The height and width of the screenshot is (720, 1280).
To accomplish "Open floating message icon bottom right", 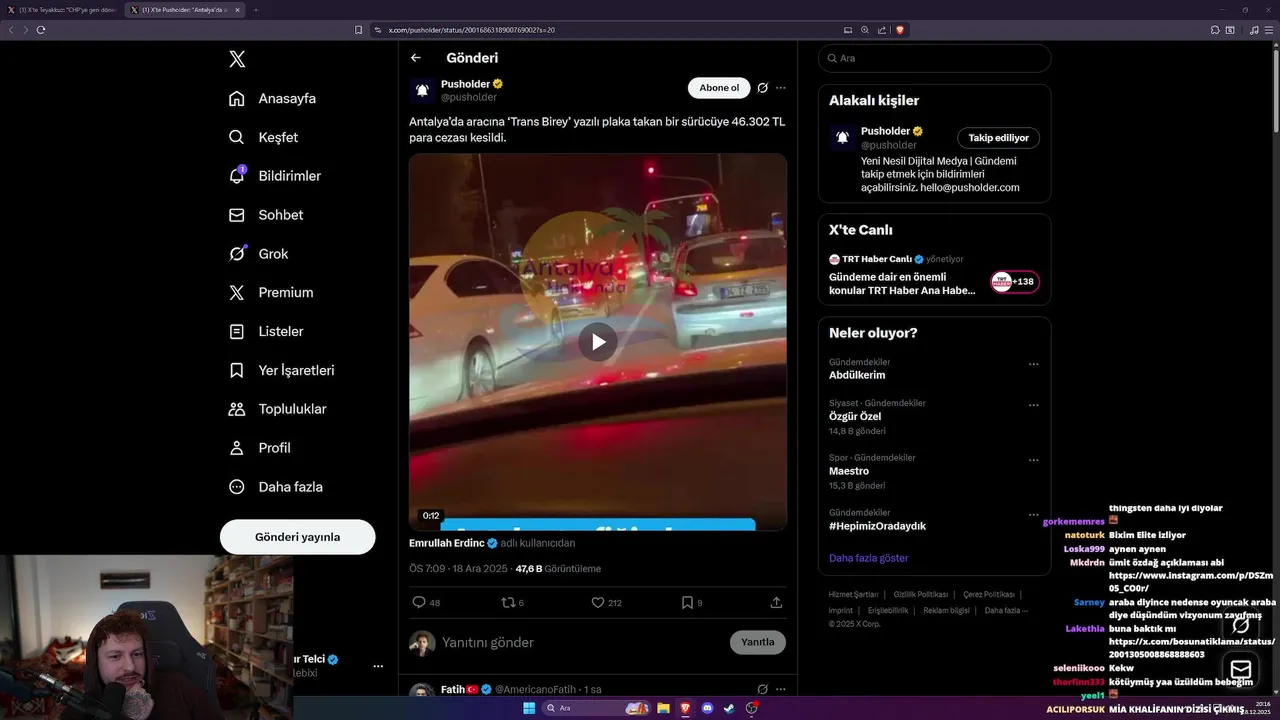I will (1240, 669).
